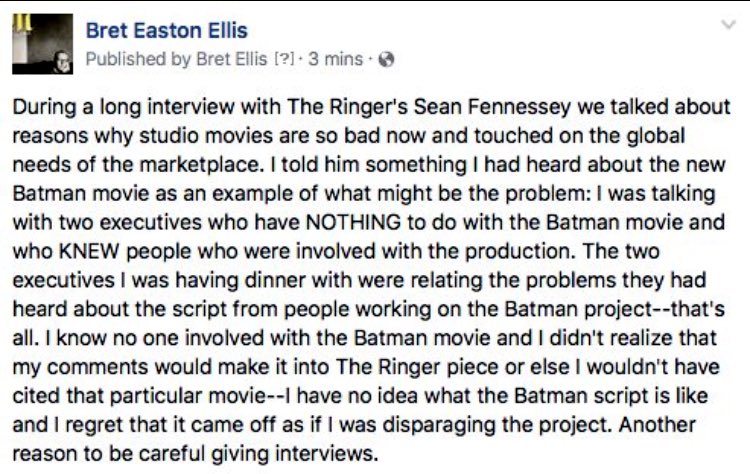Click the Bret Easton Ellis profile picture
Screen dimensions: 750x474
pos(43,44)
